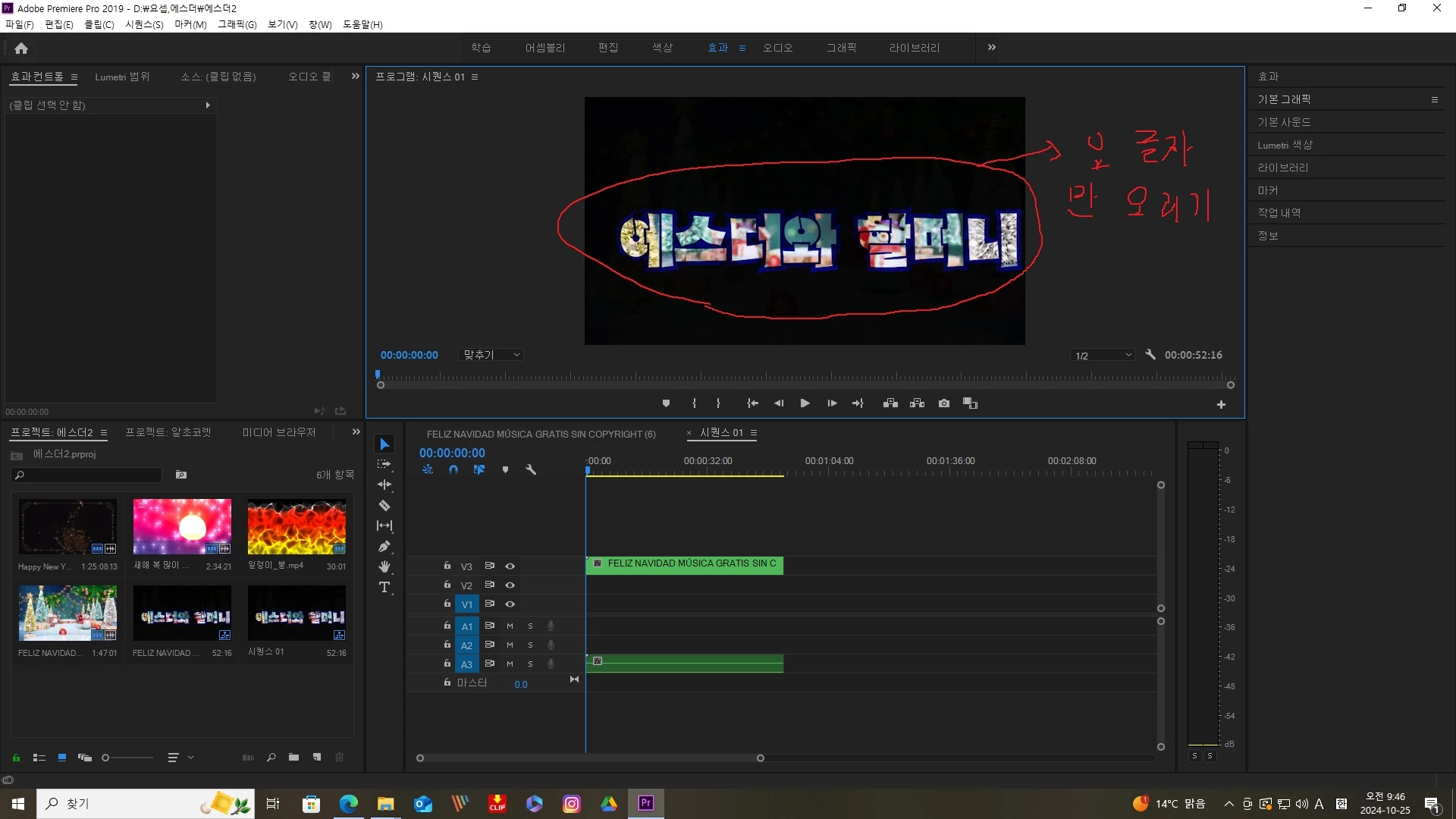Select the Razor tool

(384, 506)
